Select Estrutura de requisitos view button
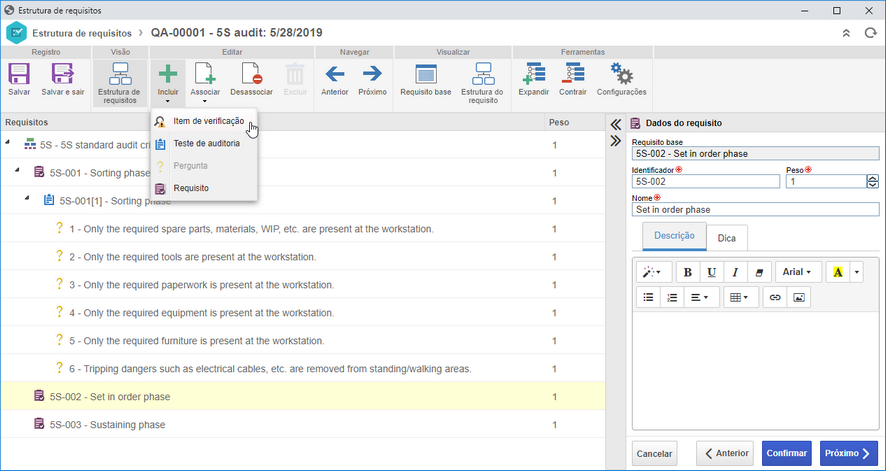The width and height of the screenshot is (886, 471). click(119, 82)
